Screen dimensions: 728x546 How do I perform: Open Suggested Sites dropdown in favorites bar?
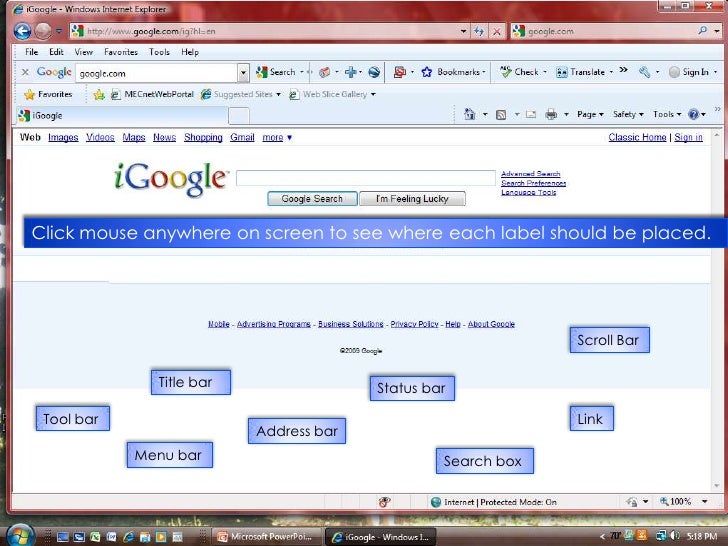pos(241,94)
